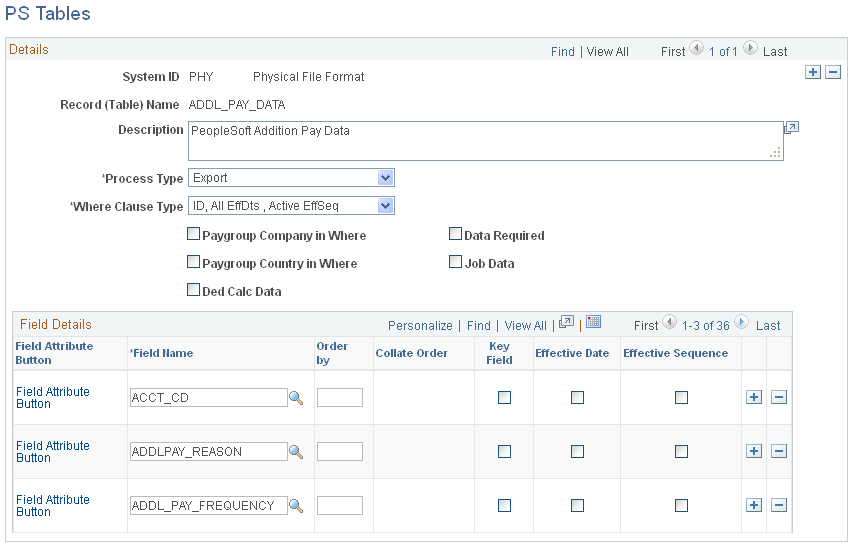Delete the Details row with minus icon
The image size is (853, 547).
(x=833, y=72)
